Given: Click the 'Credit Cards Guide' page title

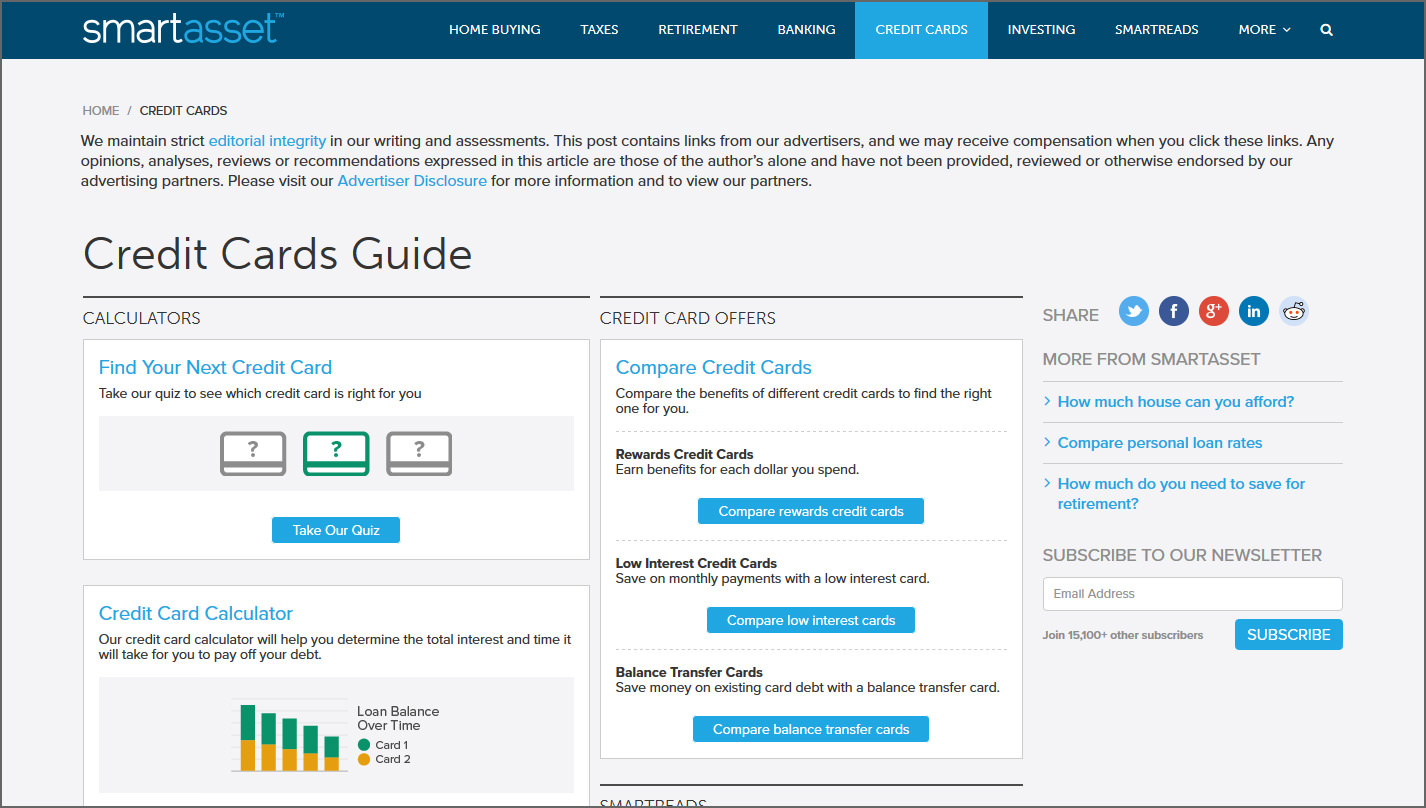Looking at the screenshot, I should click(x=277, y=254).
